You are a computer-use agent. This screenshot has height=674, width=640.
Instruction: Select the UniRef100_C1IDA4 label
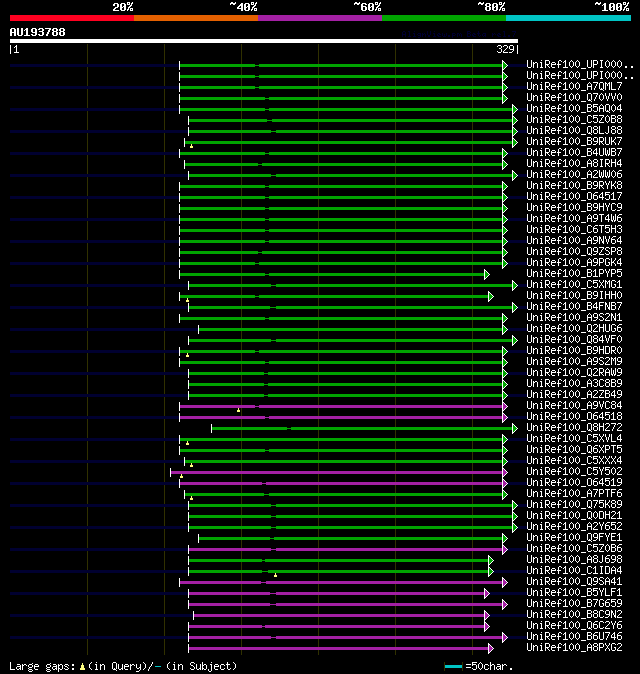574,571
